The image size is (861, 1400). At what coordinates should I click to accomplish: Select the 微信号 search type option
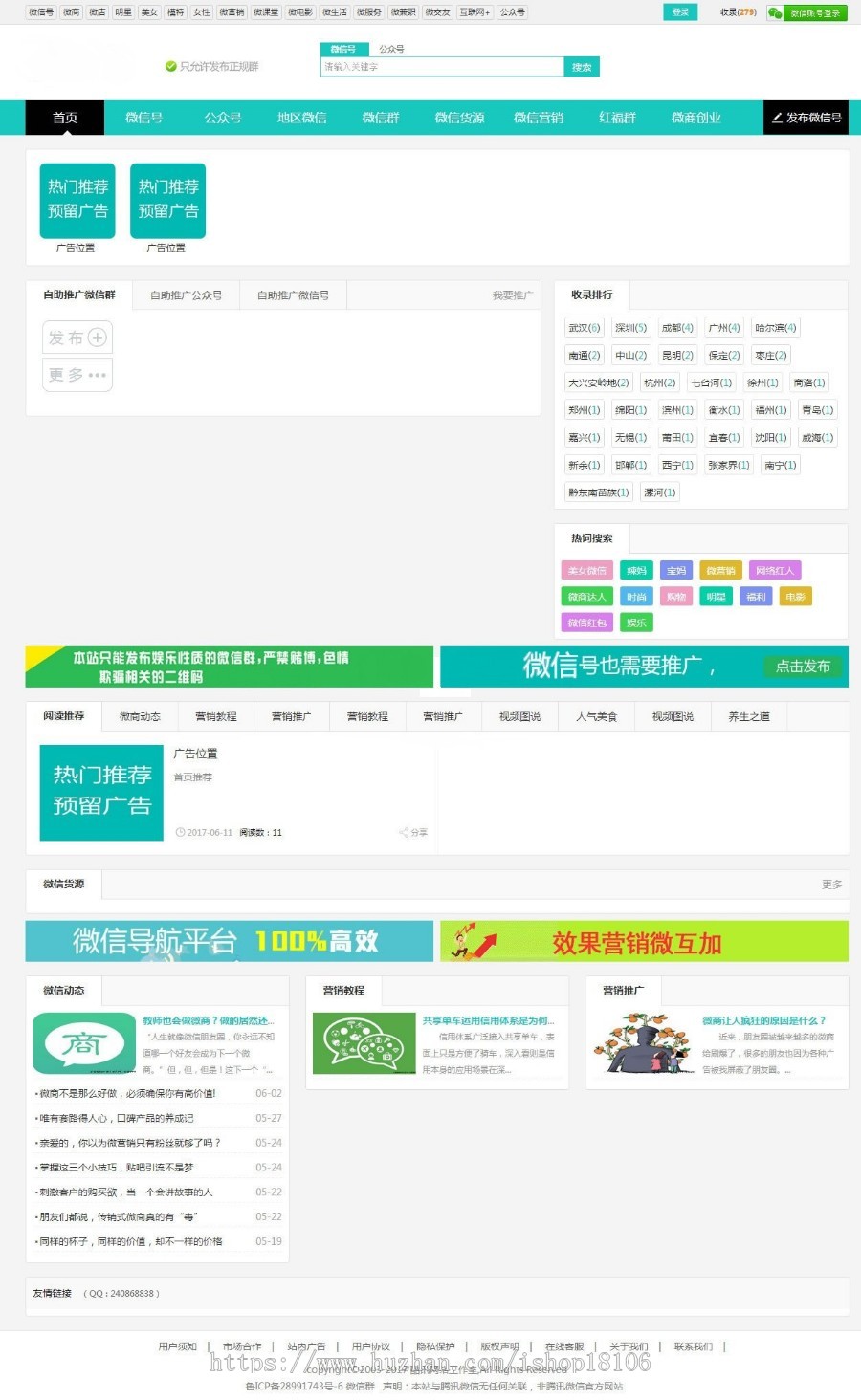[x=343, y=48]
